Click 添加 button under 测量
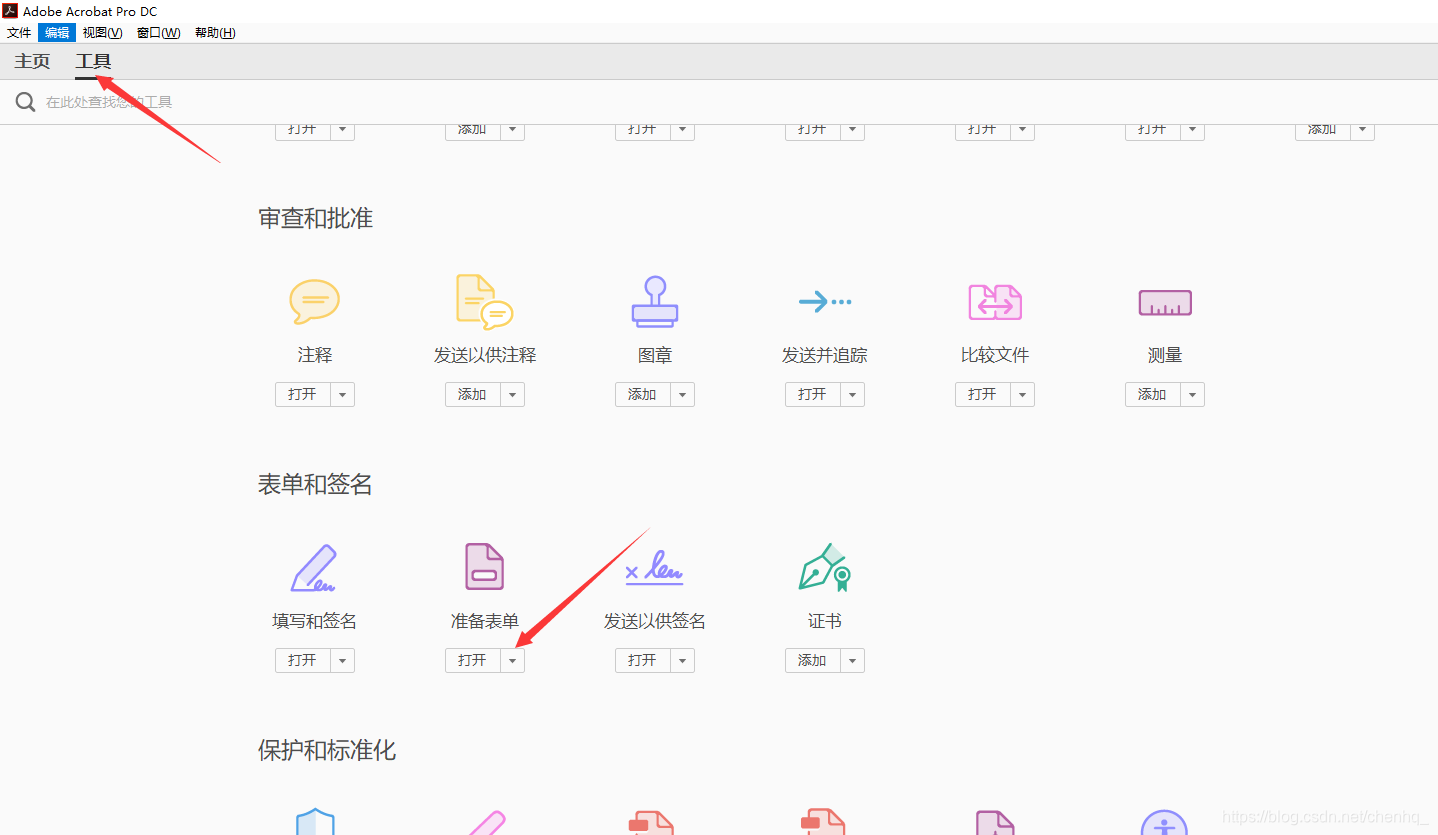This screenshot has width=1438, height=835. click(x=1153, y=394)
